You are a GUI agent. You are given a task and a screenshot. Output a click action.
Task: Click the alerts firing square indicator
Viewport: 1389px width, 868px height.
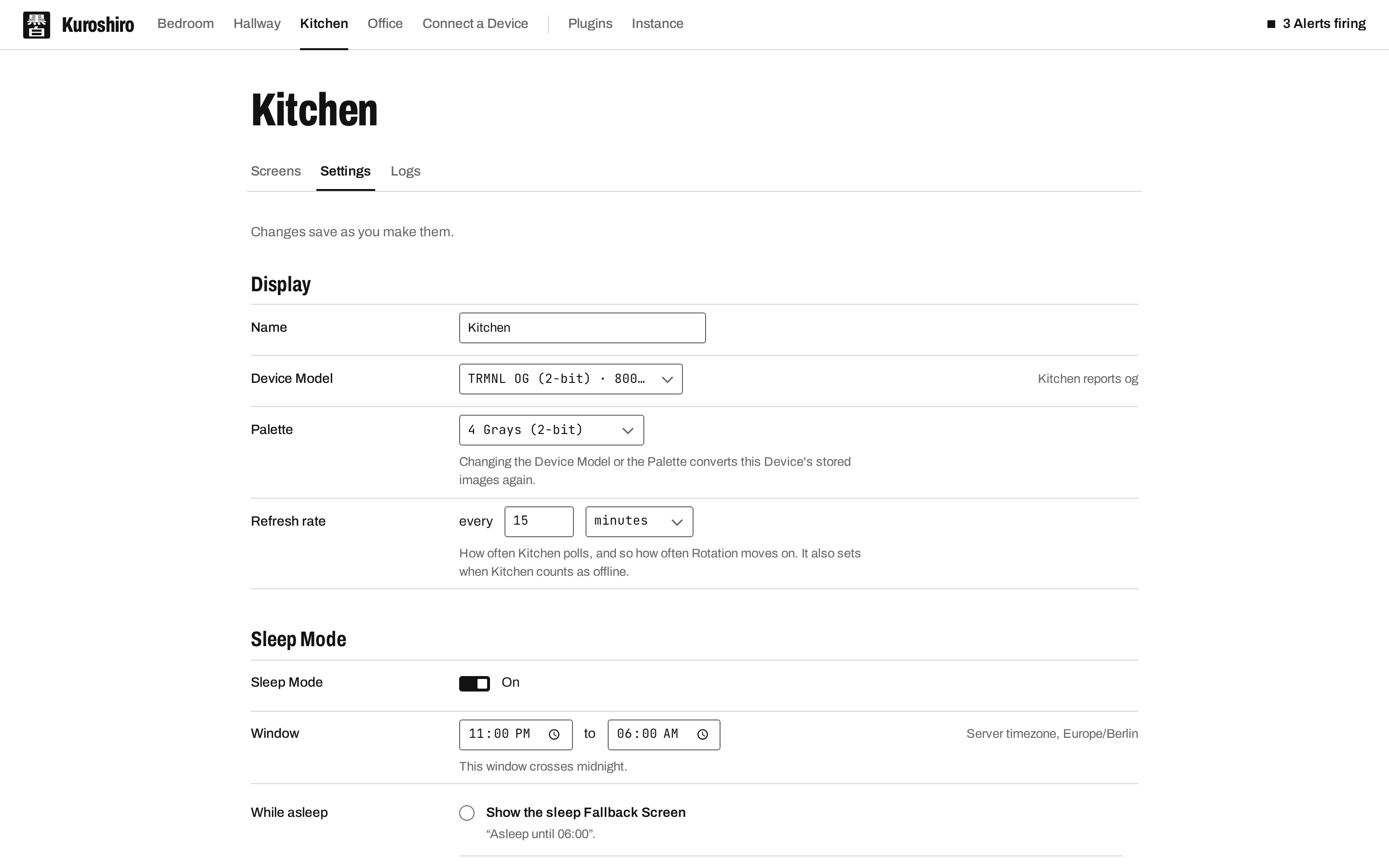[1271, 24]
